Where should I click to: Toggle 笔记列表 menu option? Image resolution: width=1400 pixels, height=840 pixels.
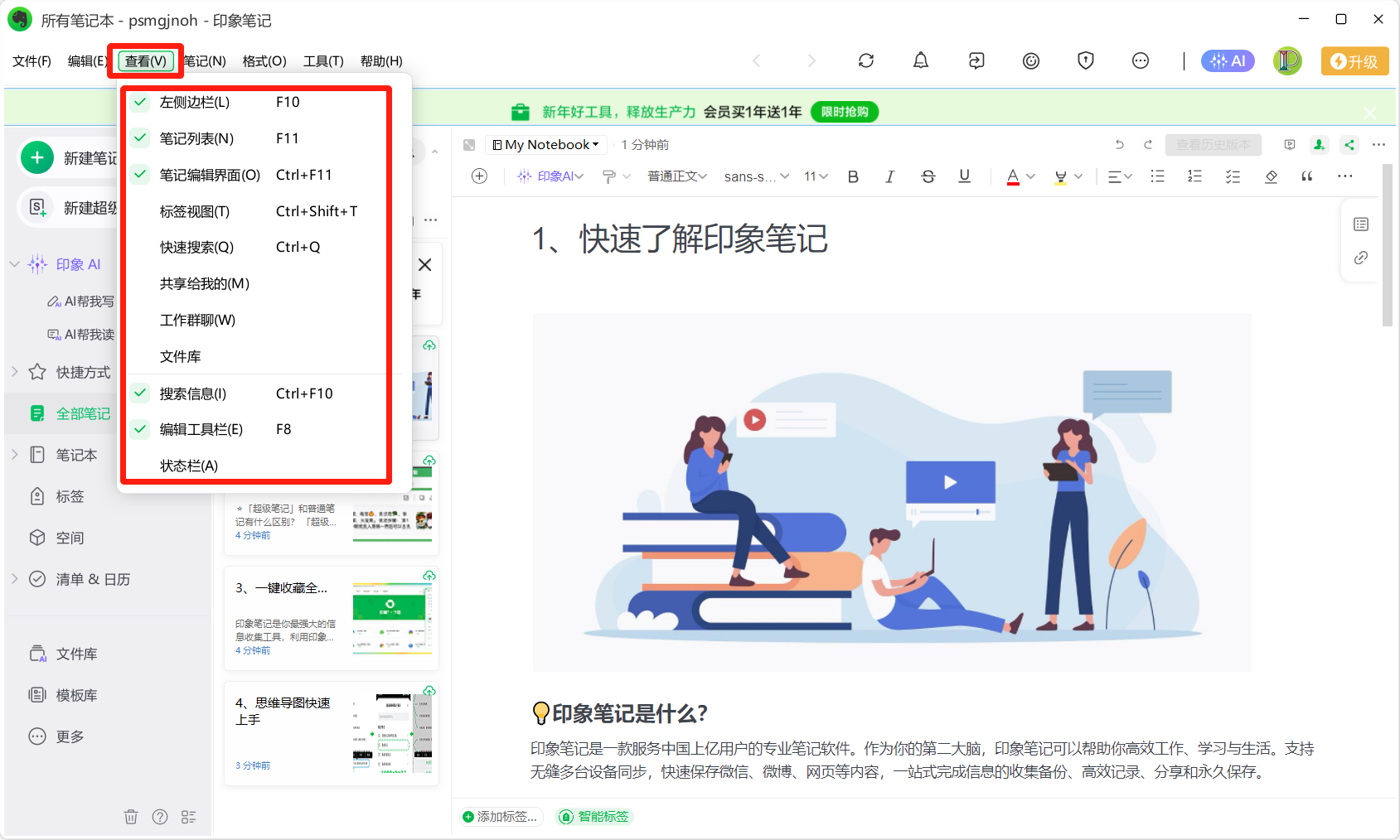point(257,138)
